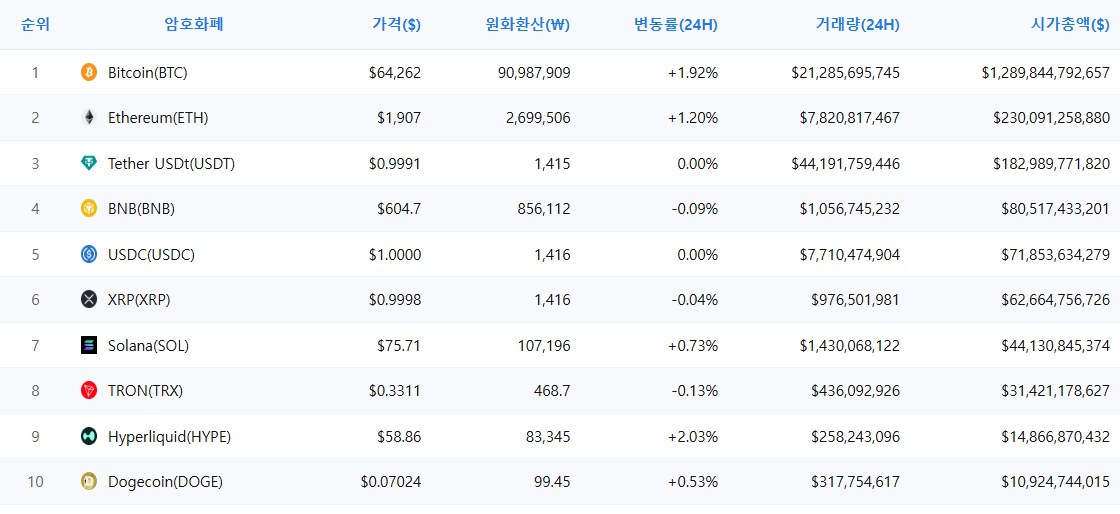Image resolution: width=1120 pixels, height=514 pixels.
Task: Select XRP change rate -0.04%
Action: pyautogui.click(x=695, y=300)
